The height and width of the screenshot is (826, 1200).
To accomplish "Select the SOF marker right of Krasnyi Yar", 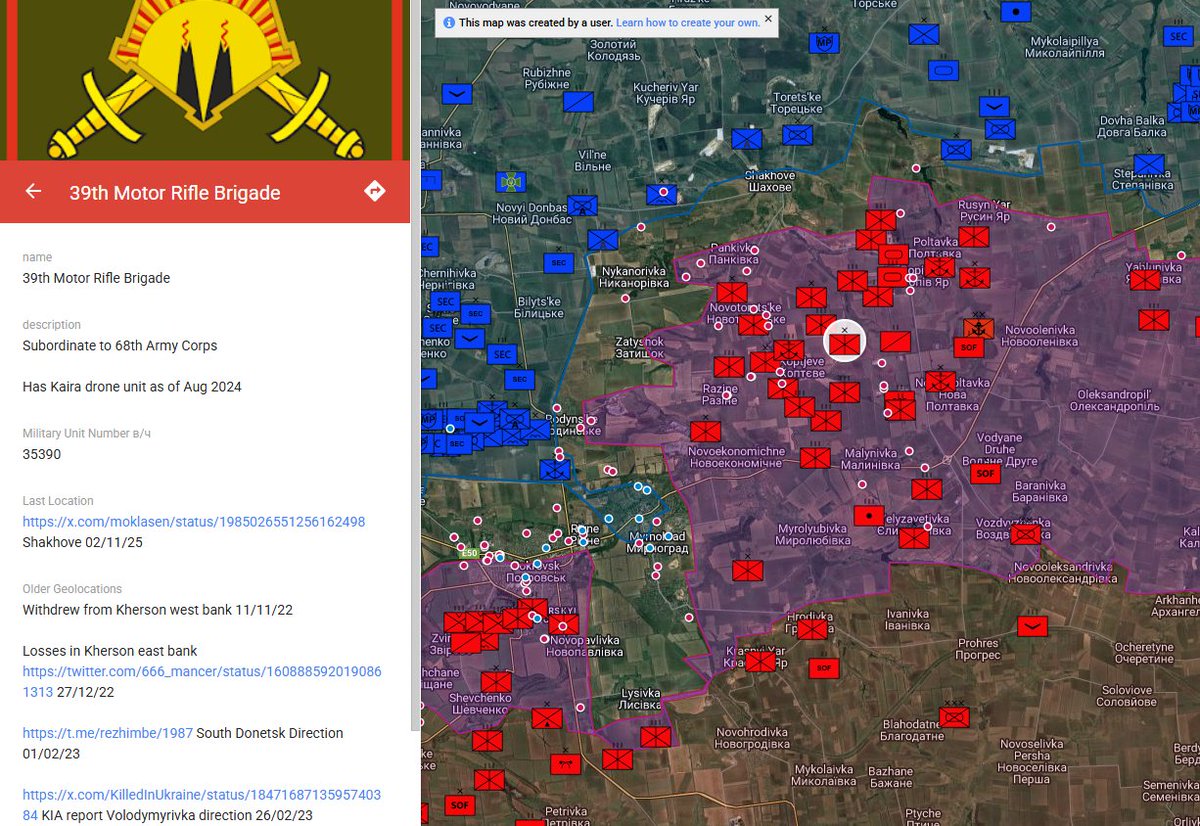I will (x=824, y=668).
